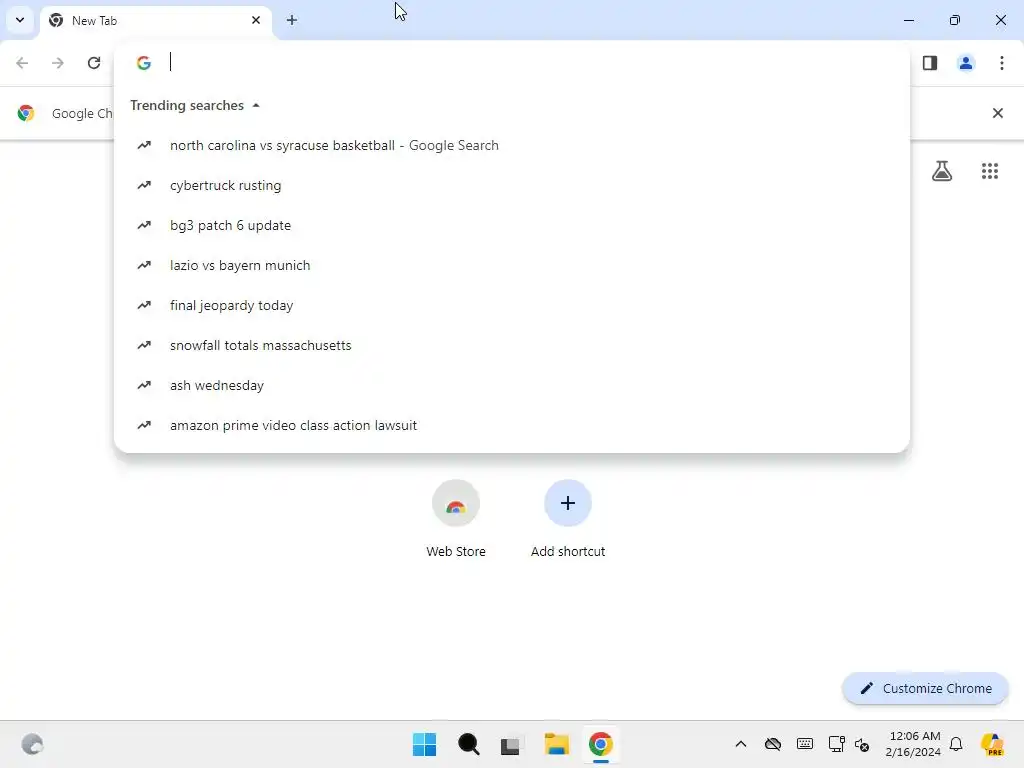Screen dimensions: 1024x768
Task: Click the muted volume tray icon
Action: coord(862,744)
